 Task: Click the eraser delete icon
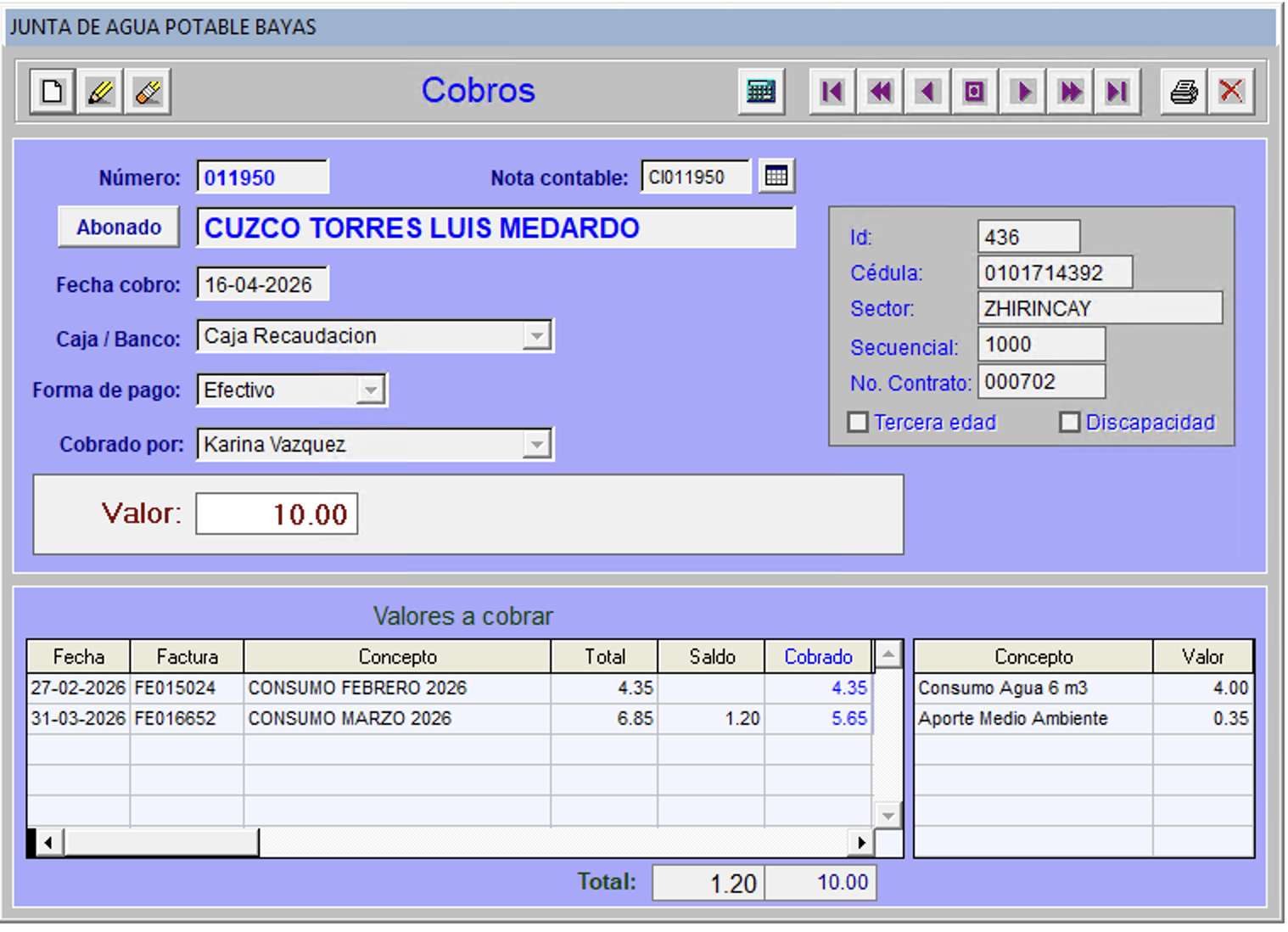point(148,91)
